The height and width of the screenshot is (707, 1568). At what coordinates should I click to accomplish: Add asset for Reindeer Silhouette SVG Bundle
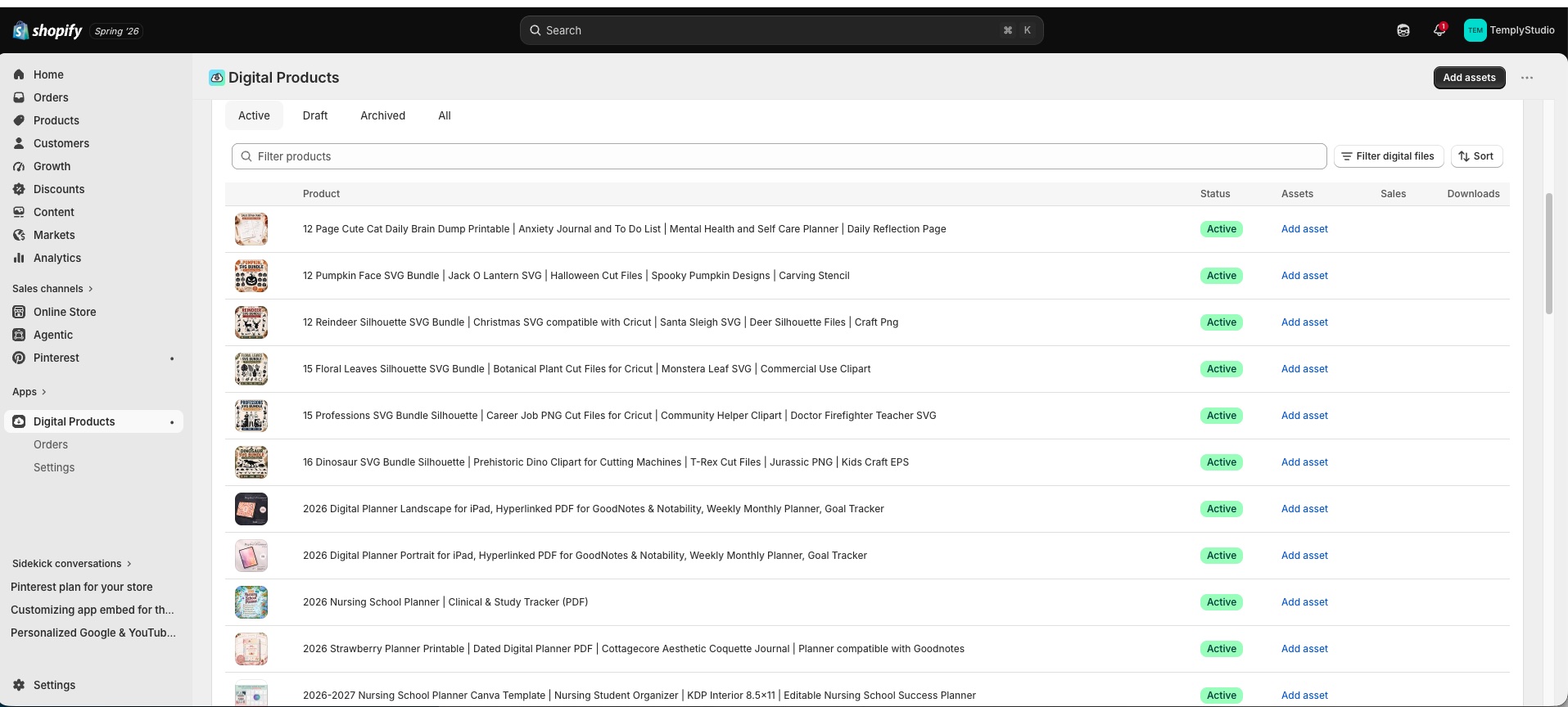[x=1304, y=322]
